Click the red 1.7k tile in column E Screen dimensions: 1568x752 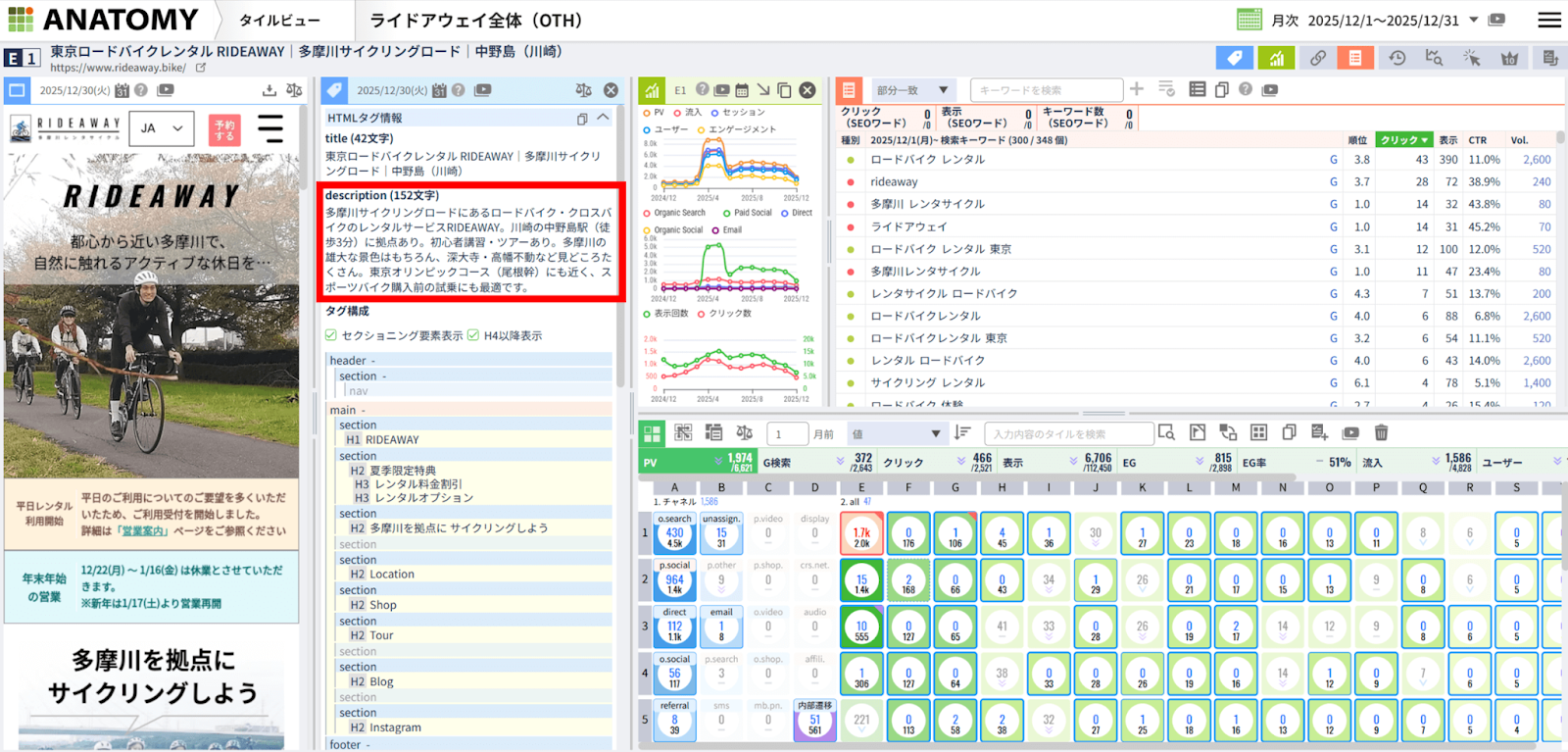[861, 533]
